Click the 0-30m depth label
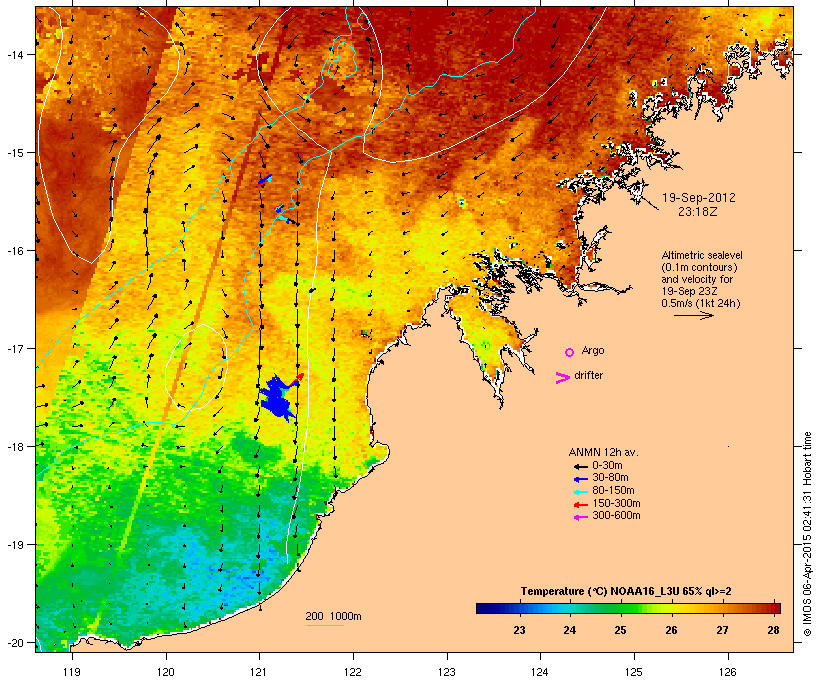 point(607,466)
